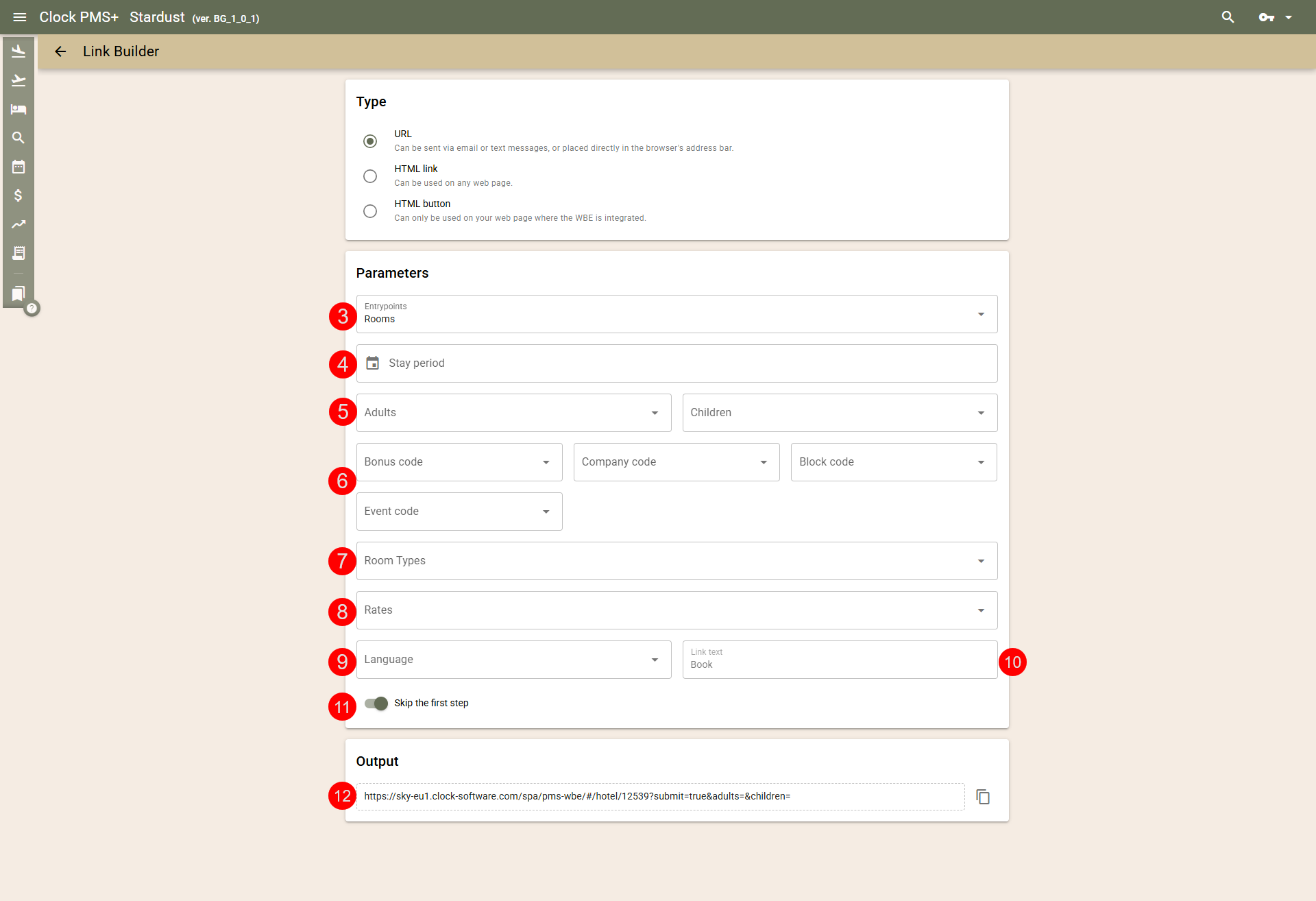The height and width of the screenshot is (901, 1316).
Task: Open the hamburger main menu
Action: coord(19,17)
